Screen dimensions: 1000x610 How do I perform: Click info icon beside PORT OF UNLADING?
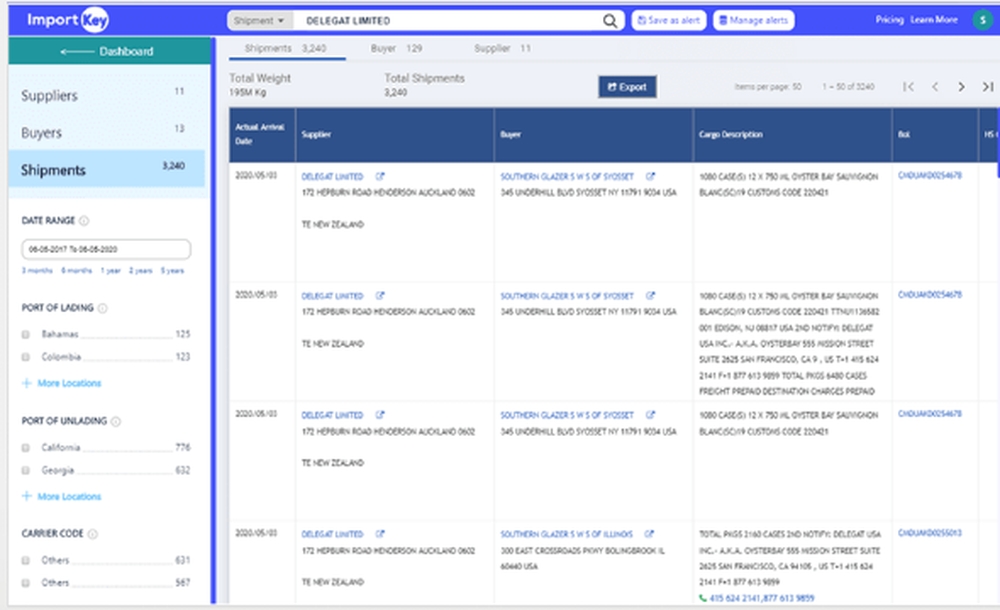point(115,421)
